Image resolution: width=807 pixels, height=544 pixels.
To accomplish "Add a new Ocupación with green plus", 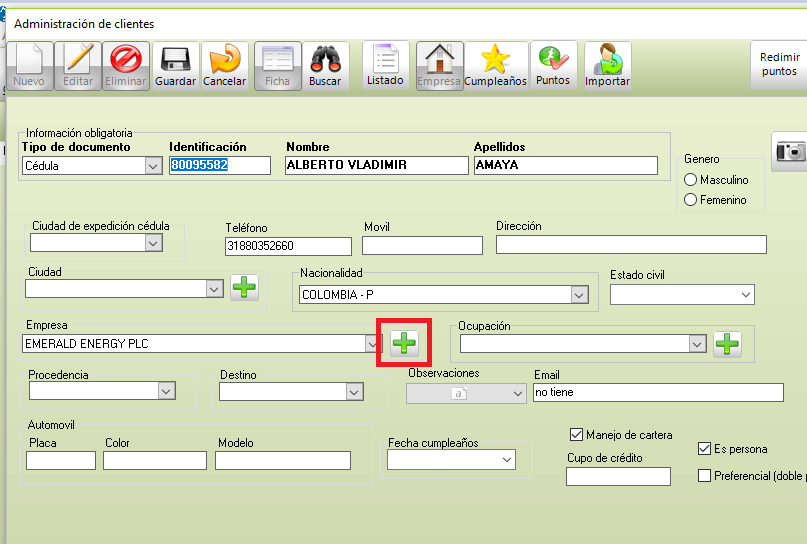I will tap(727, 344).
